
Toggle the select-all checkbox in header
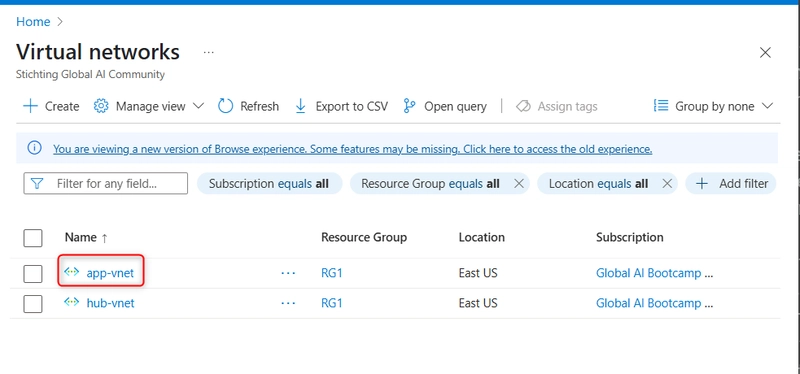click(33, 238)
